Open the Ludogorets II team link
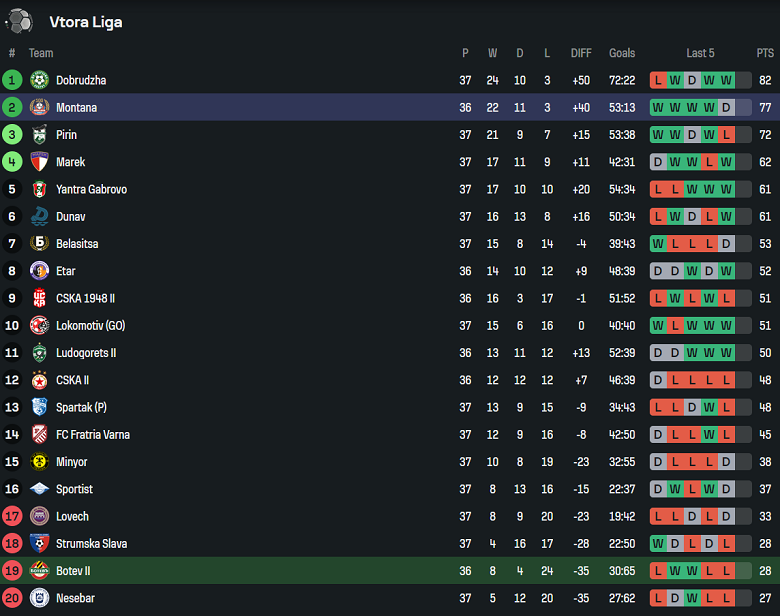The height and width of the screenshot is (616, 780). pos(86,353)
